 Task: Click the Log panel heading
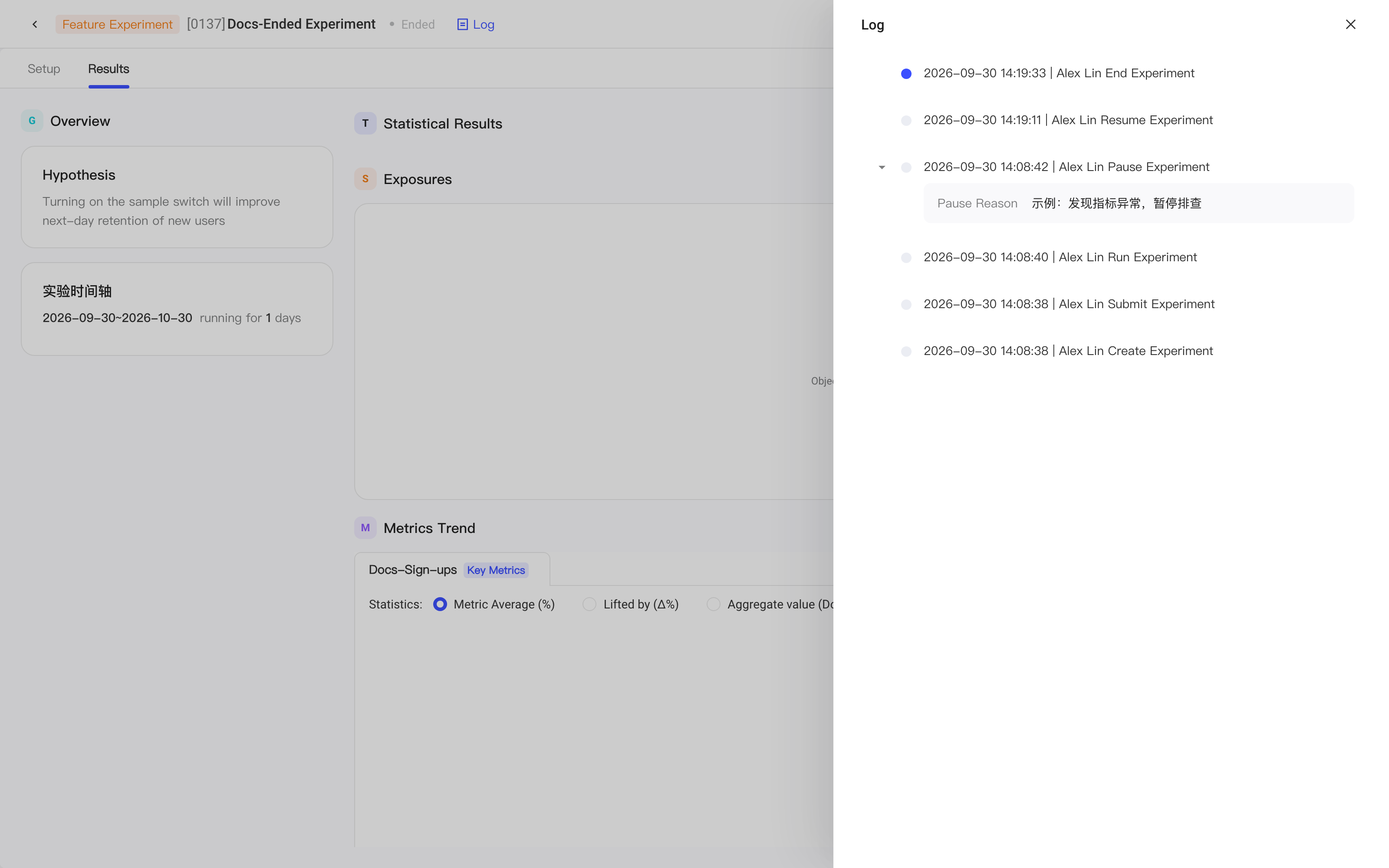tap(872, 25)
